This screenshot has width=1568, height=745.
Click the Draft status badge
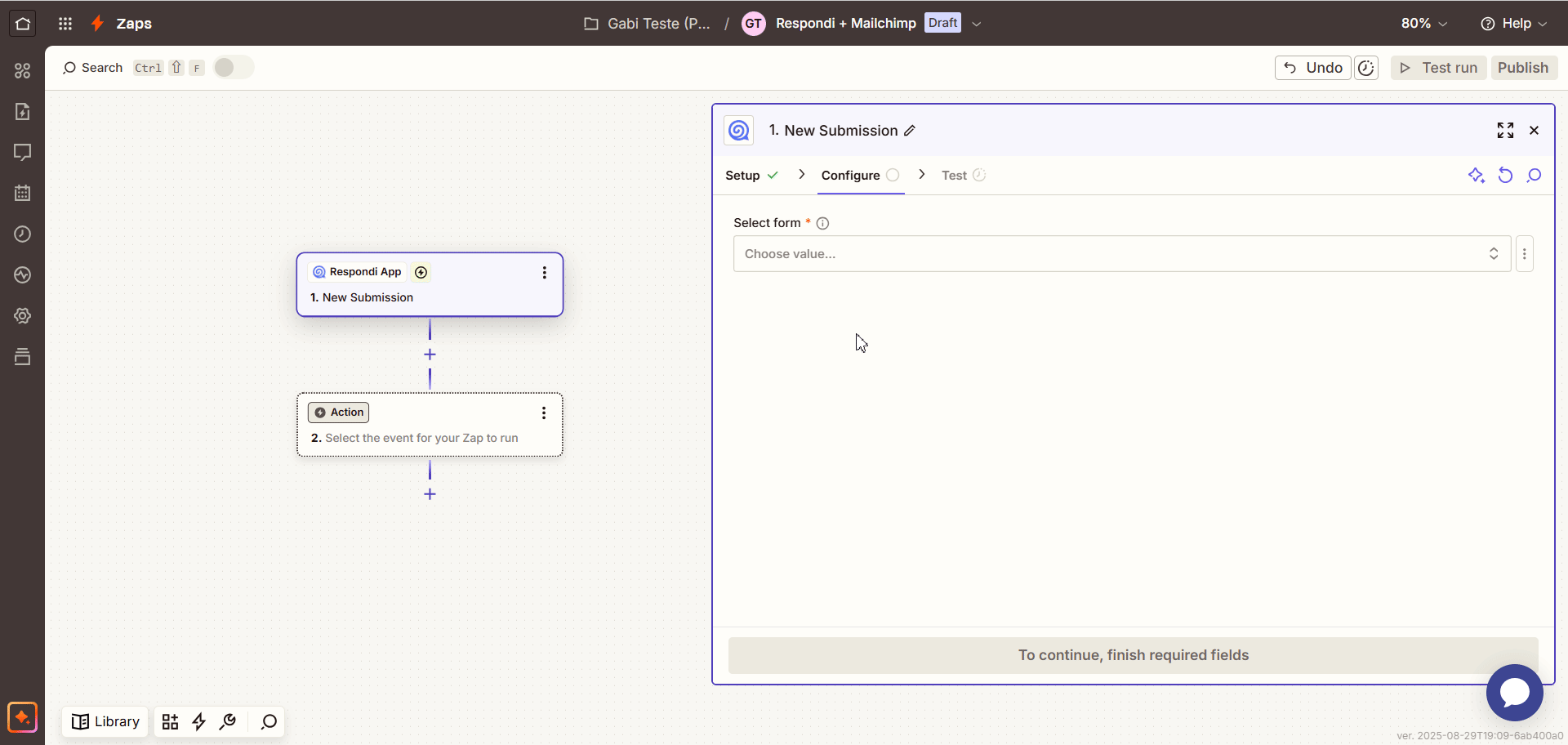pos(942,23)
